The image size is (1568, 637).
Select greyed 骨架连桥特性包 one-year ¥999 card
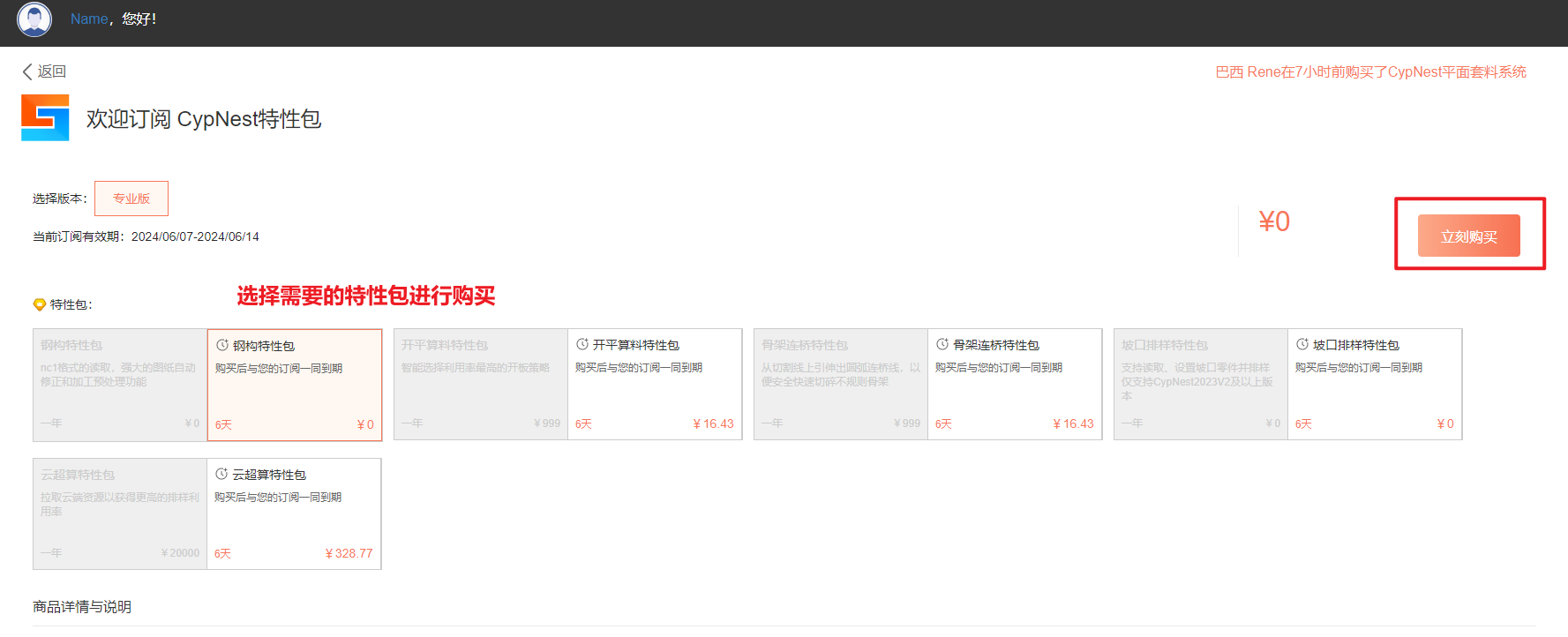click(841, 384)
